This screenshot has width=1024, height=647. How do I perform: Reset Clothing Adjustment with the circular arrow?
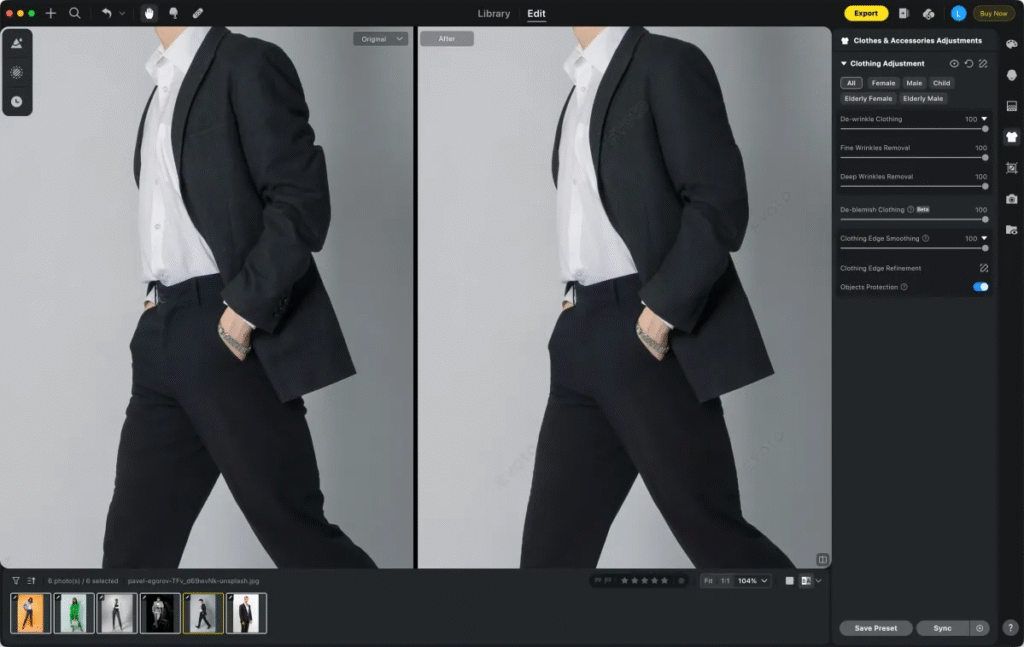coord(968,64)
